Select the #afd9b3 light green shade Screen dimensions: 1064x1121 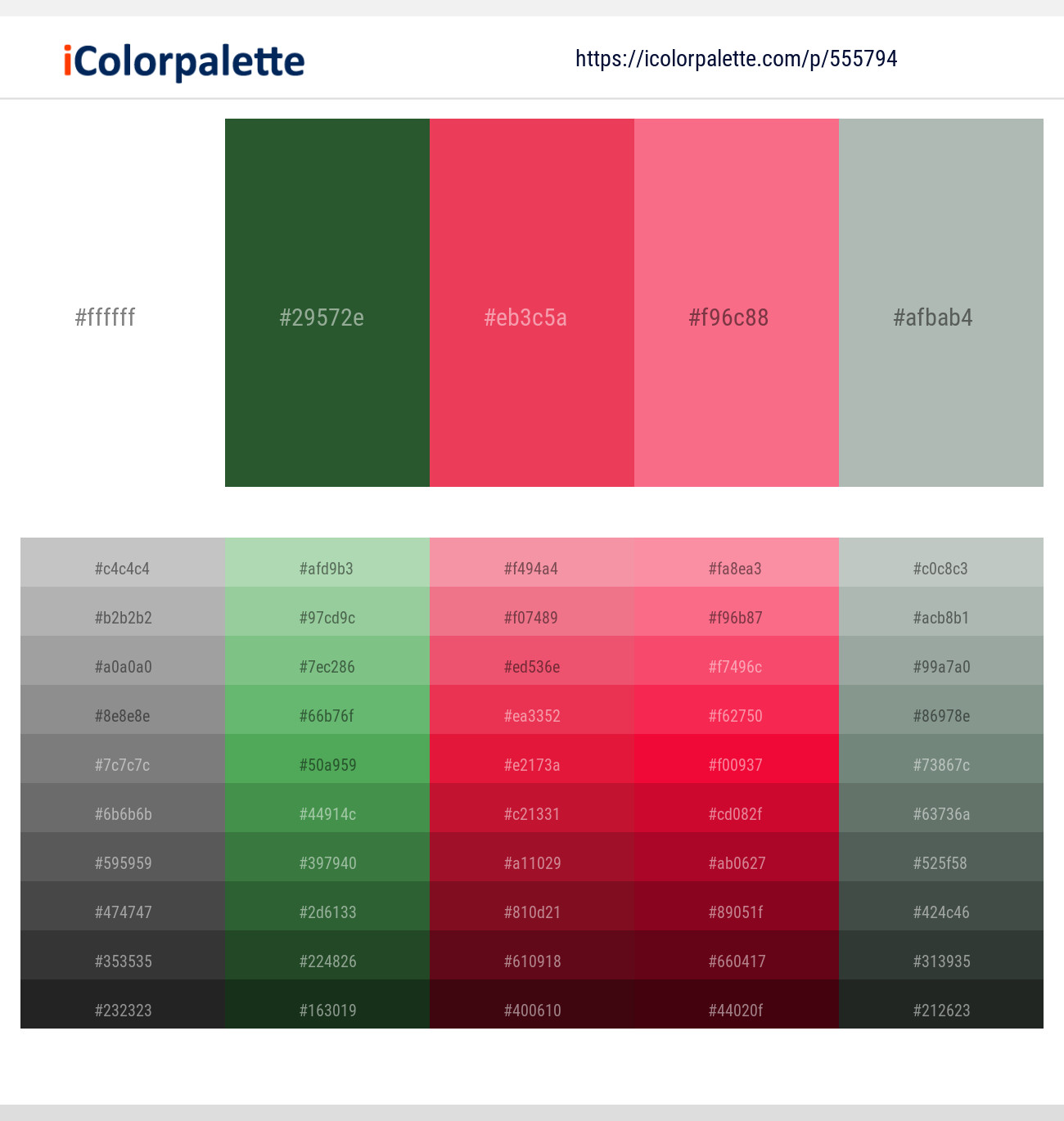[327, 562]
